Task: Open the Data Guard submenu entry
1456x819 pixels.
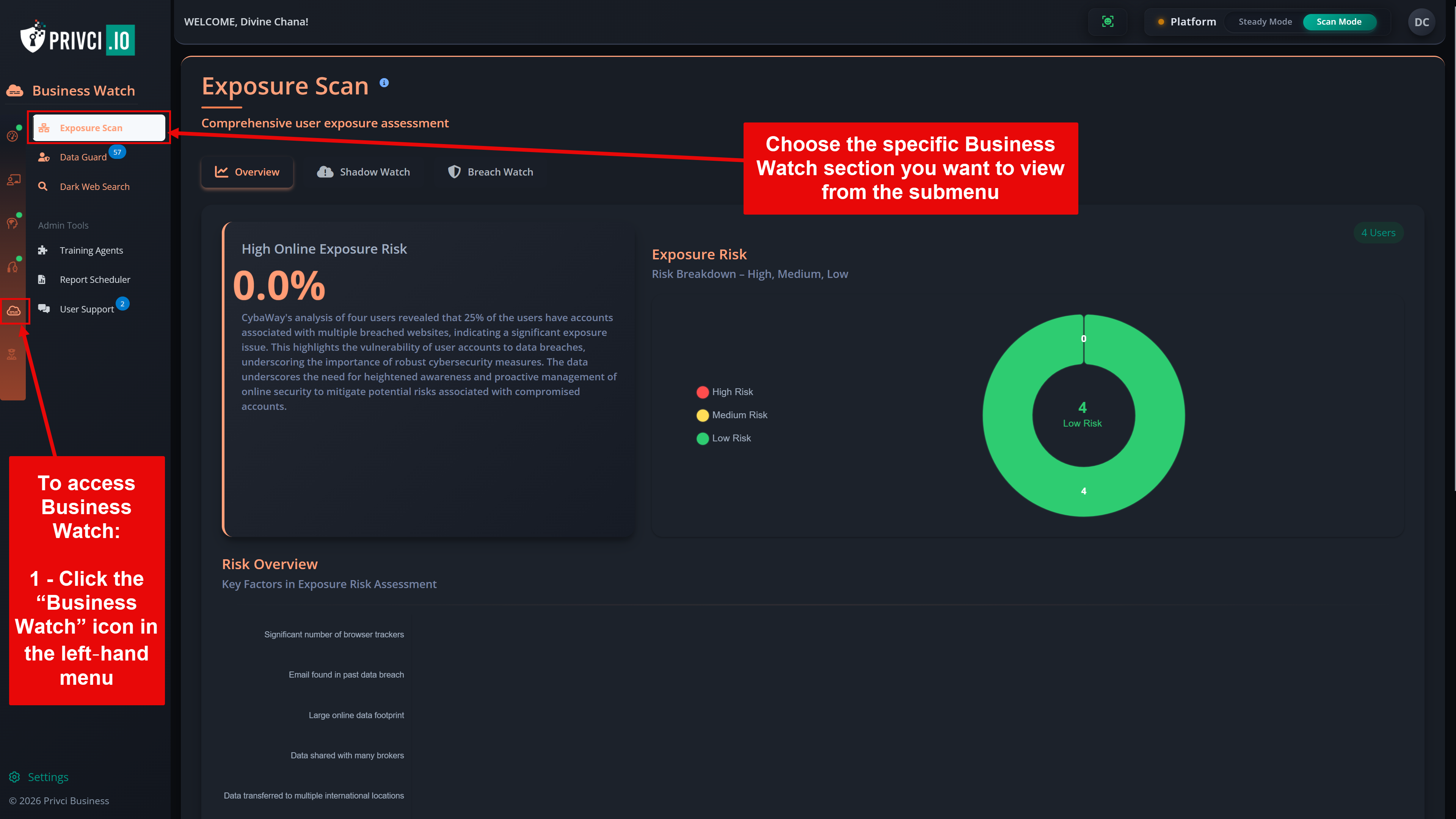Action: [83, 157]
